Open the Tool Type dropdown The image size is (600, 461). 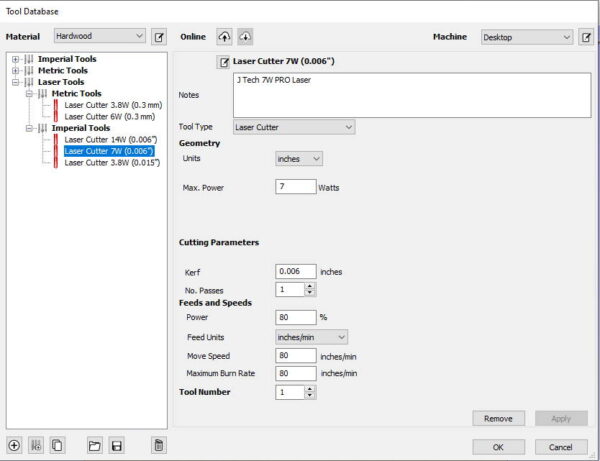point(293,127)
